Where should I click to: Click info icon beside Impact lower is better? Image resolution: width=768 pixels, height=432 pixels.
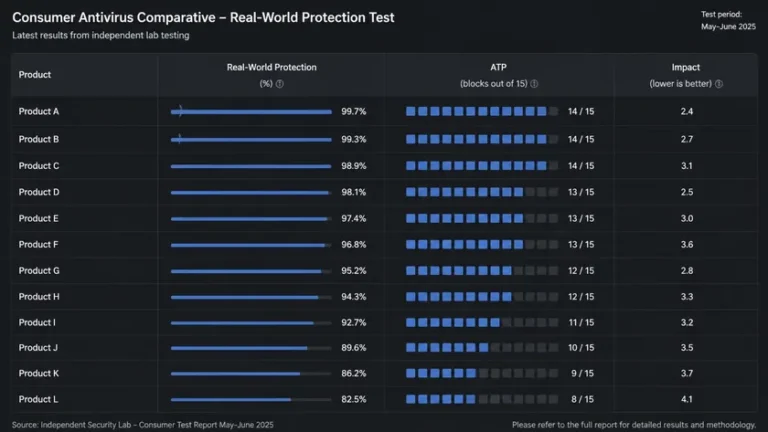719,84
